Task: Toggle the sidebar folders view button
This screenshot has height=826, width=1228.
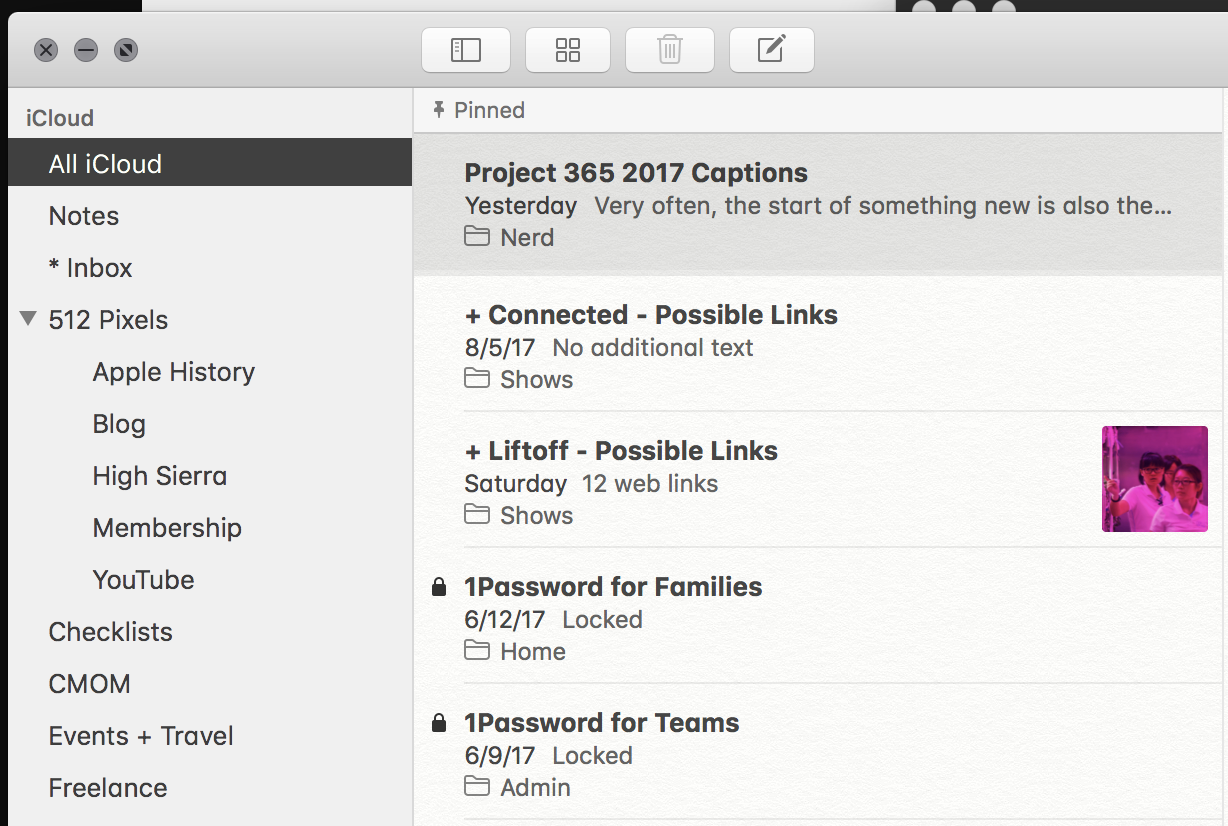Action: click(466, 50)
